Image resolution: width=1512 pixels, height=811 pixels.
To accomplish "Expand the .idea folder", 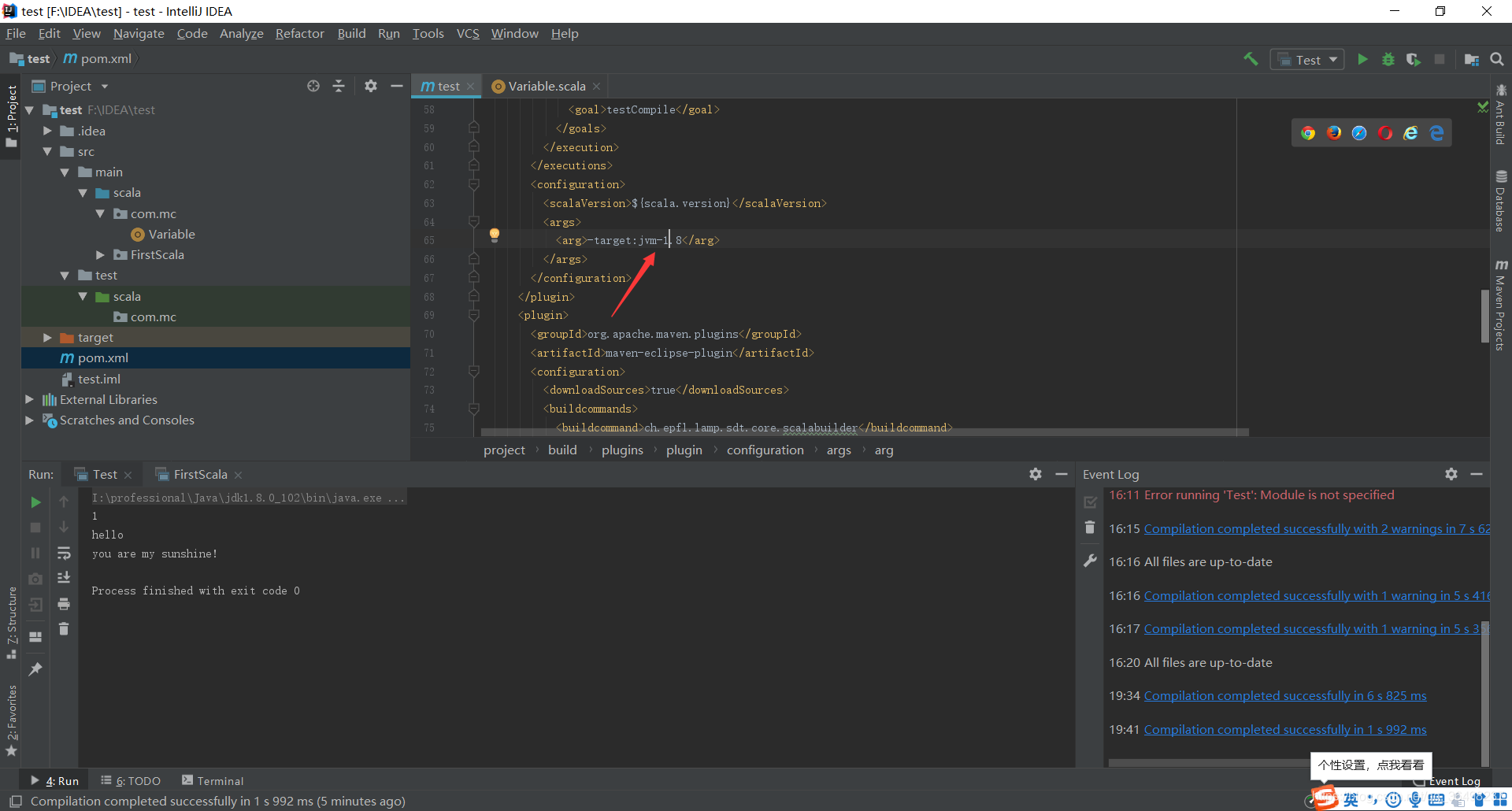I will point(47,131).
